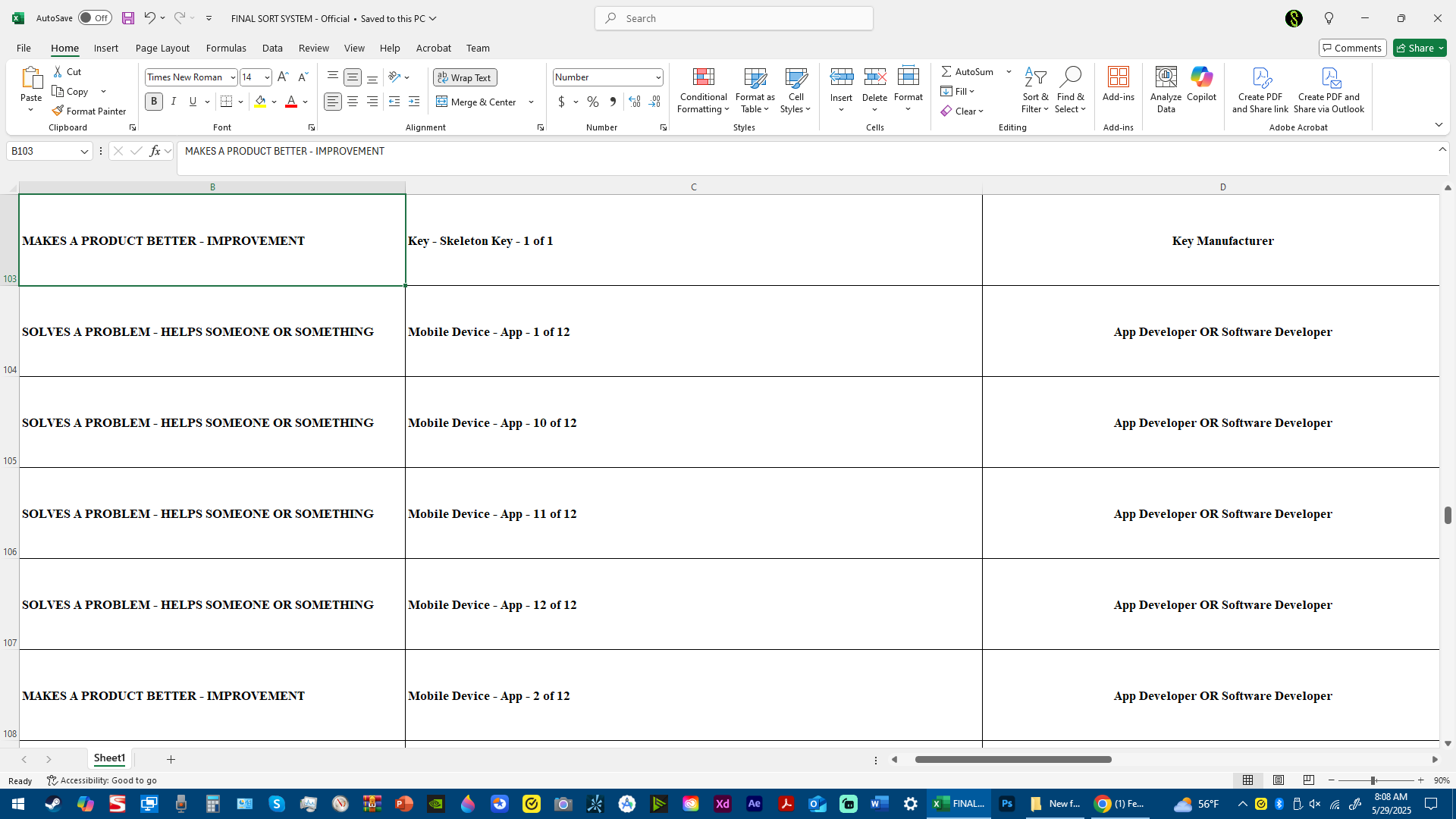Click the Increase Font Size icon
The width and height of the screenshot is (1456, 819).
283,77
